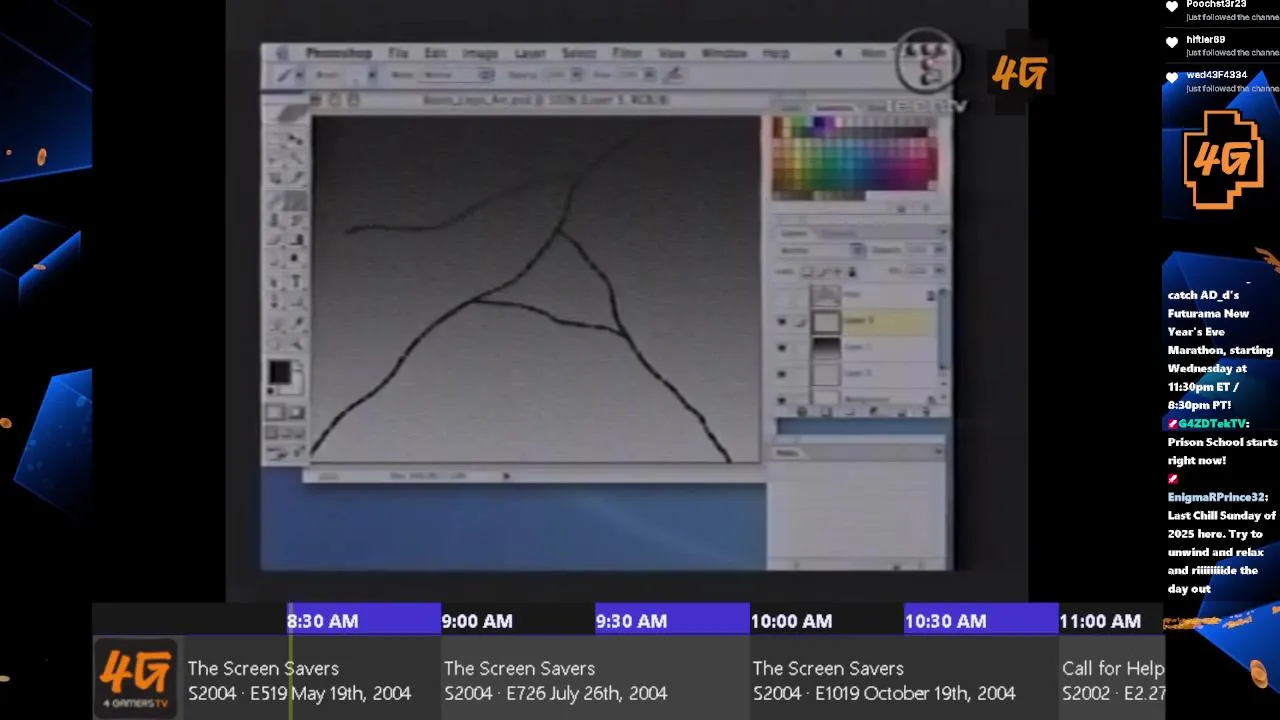
Task: Open the Flow slider arrow in options bar
Action: coord(650,75)
